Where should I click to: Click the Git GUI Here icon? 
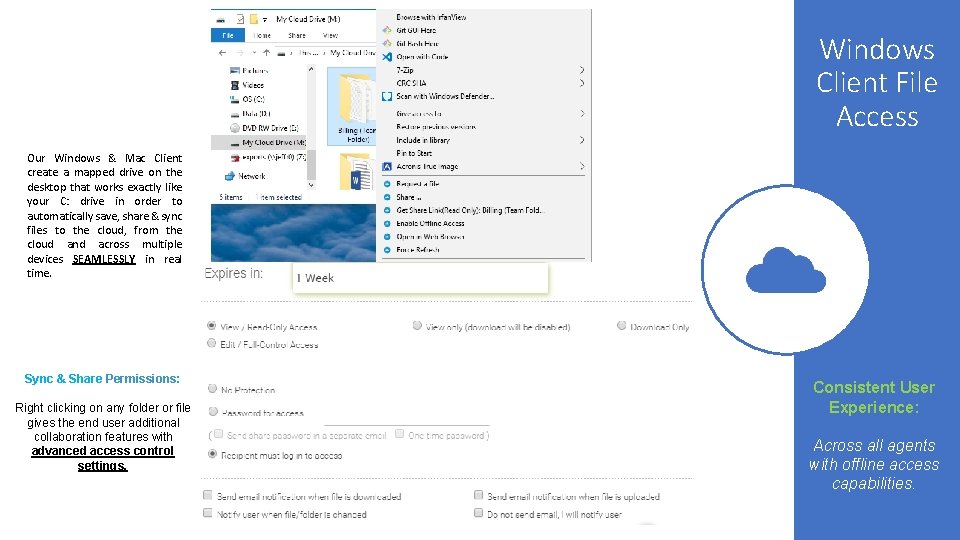(x=387, y=30)
